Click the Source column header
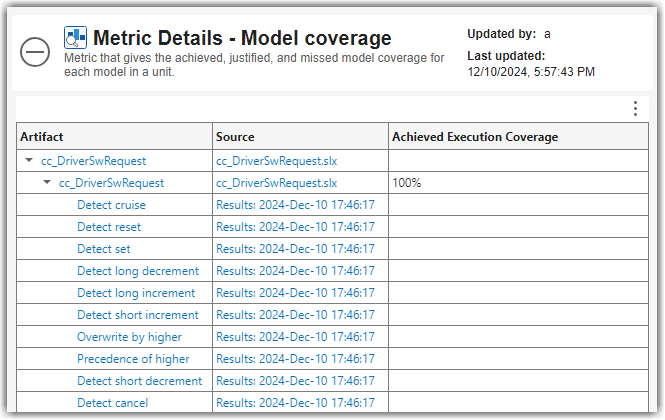This screenshot has width=665, height=420. coord(300,137)
